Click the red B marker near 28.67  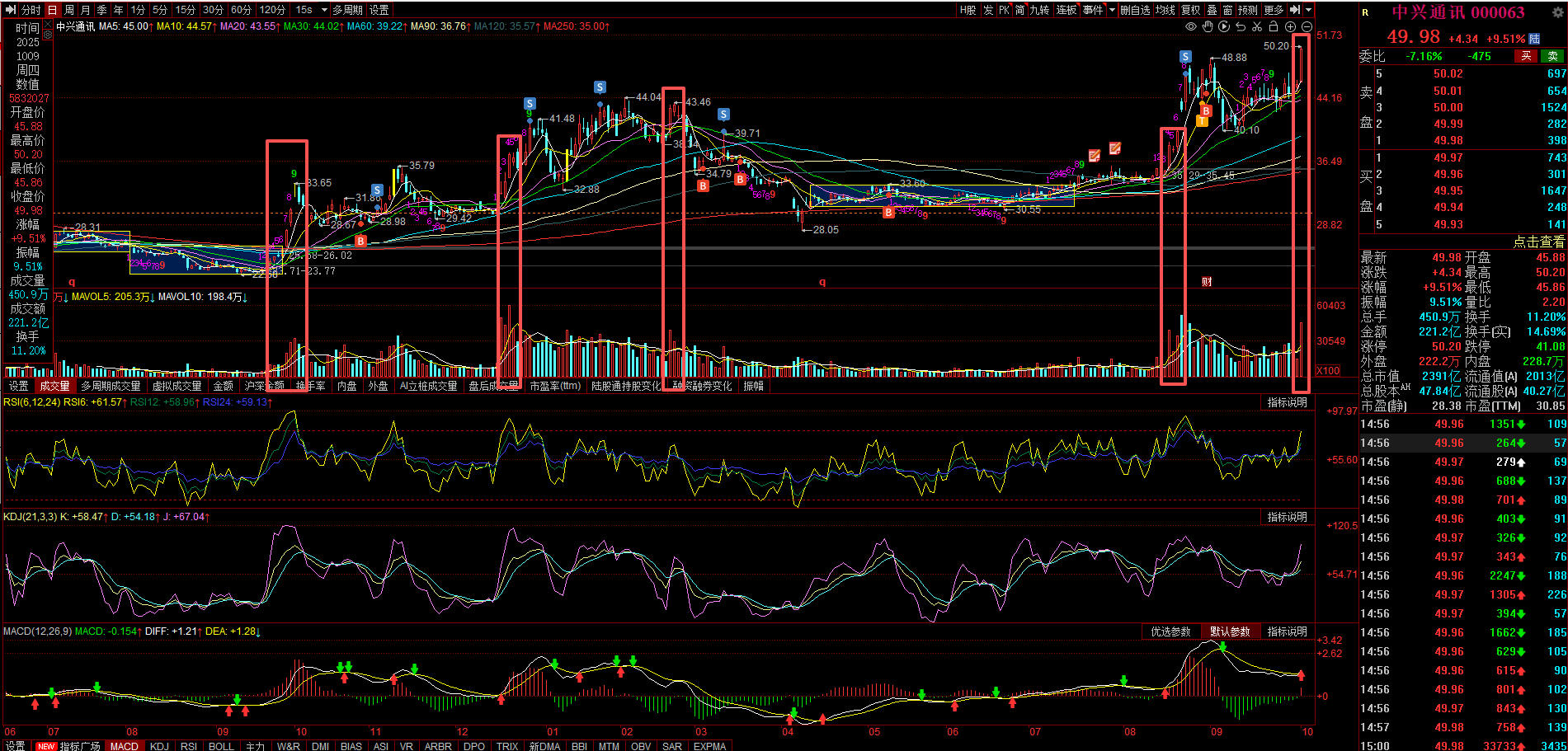[x=360, y=241]
